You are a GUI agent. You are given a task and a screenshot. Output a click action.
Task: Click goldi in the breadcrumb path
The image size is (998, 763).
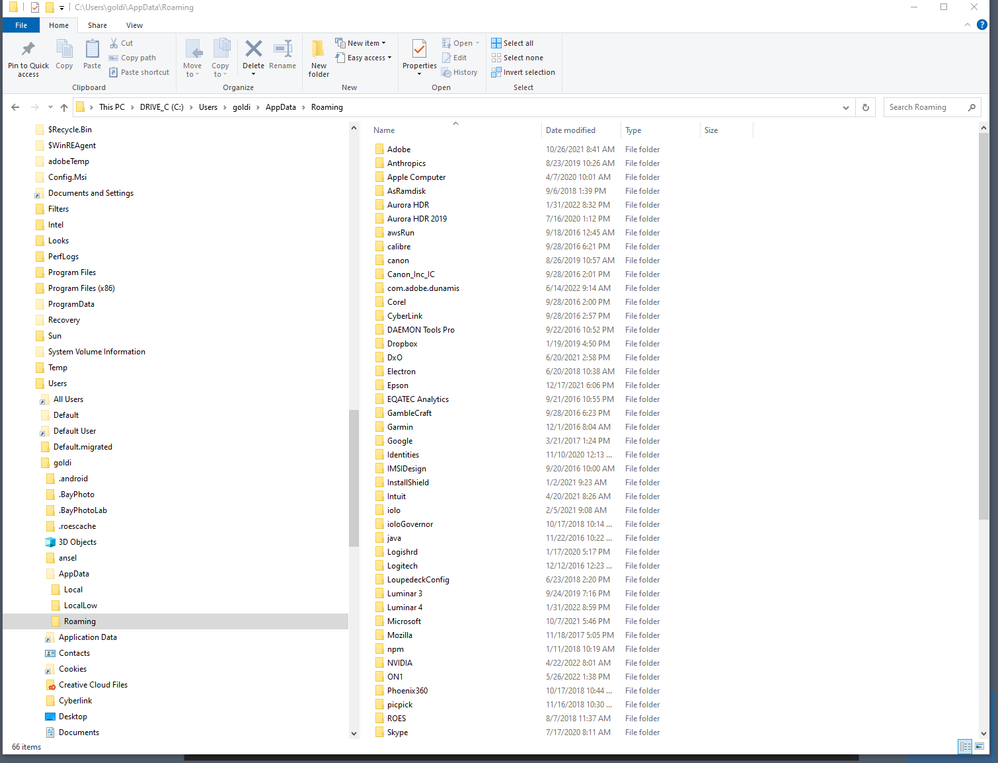[241, 107]
